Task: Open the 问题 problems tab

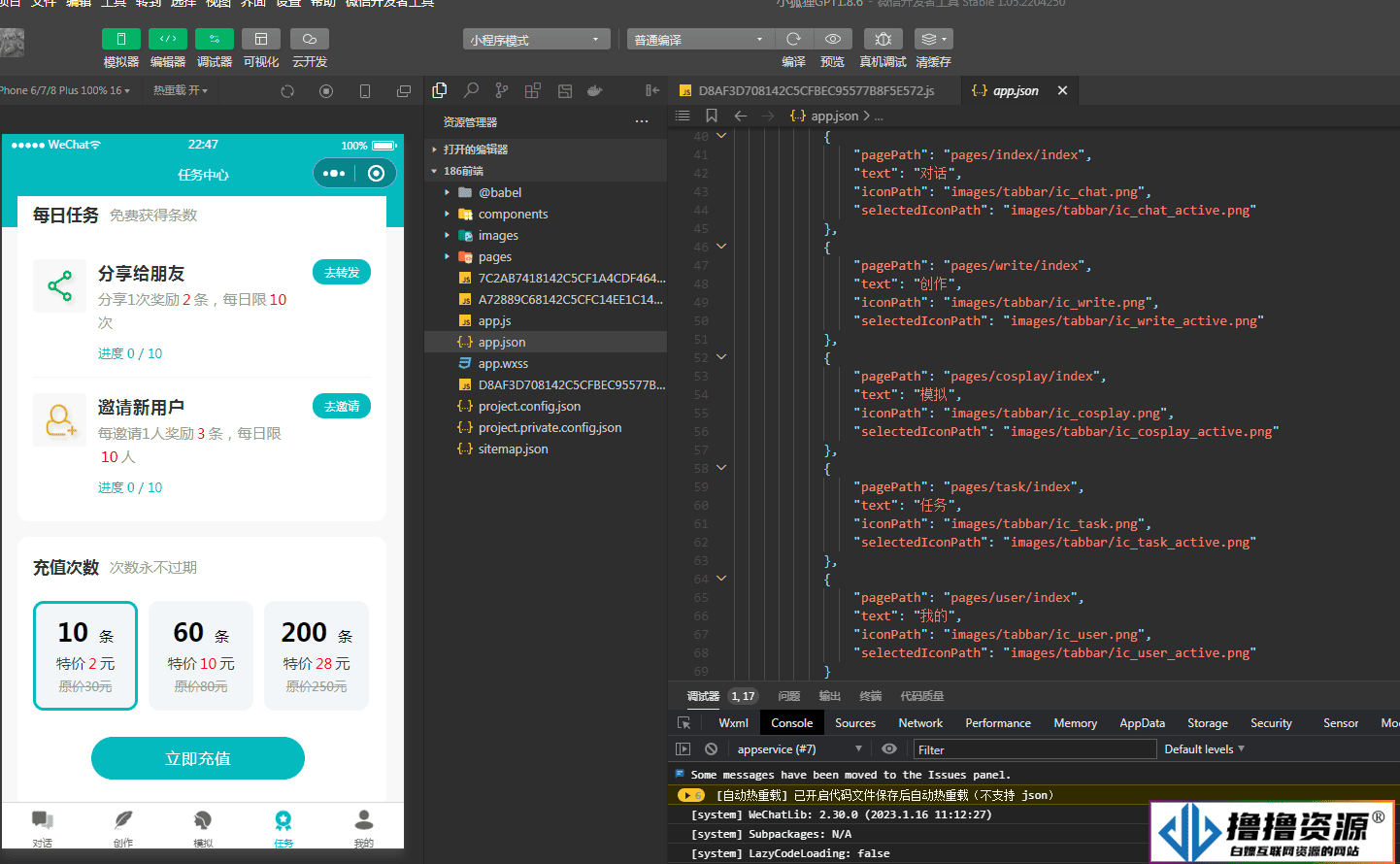Action: click(x=788, y=696)
